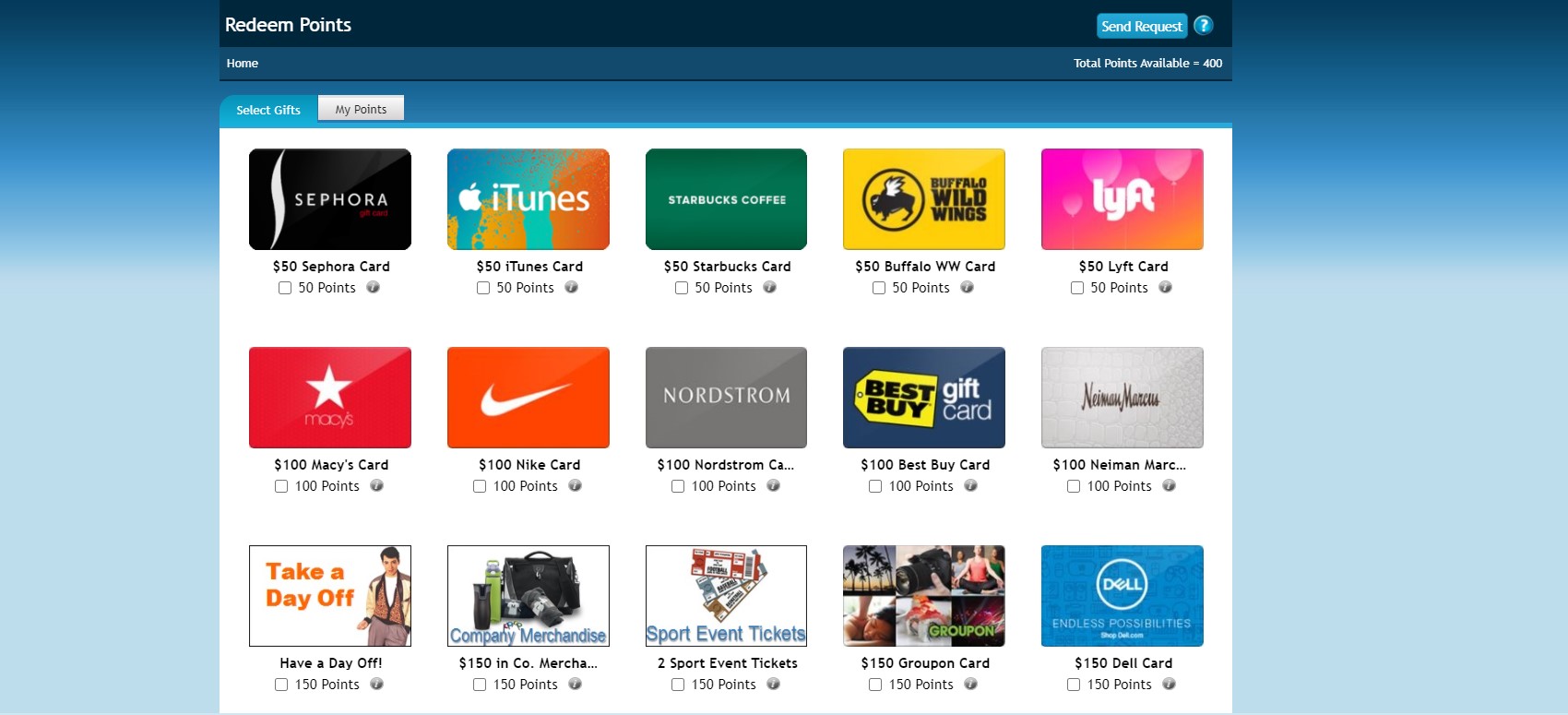
Task: Click info icon for Co. Merchandise reward
Action: pyautogui.click(x=576, y=684)
